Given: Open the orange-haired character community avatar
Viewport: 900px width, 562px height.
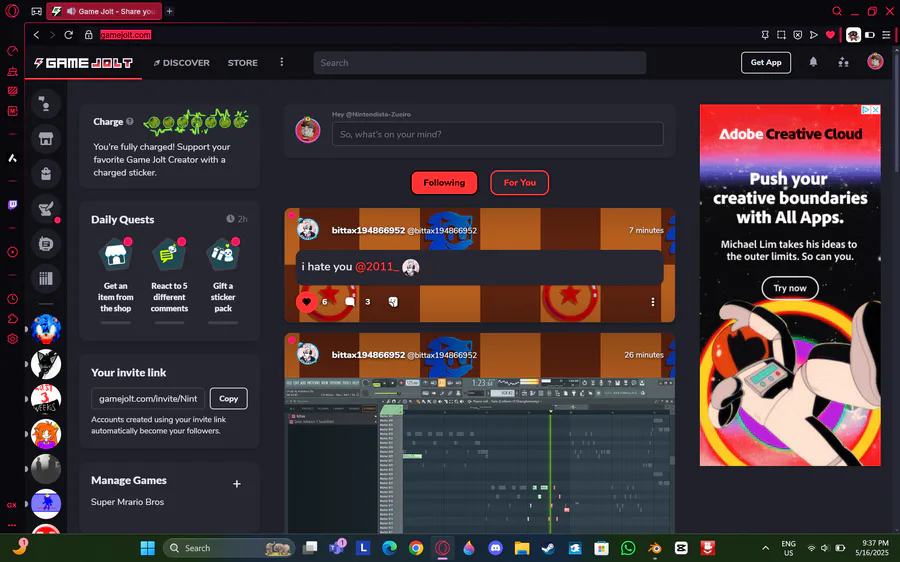Looking at the screenshot, I should [x=46, y=433].
